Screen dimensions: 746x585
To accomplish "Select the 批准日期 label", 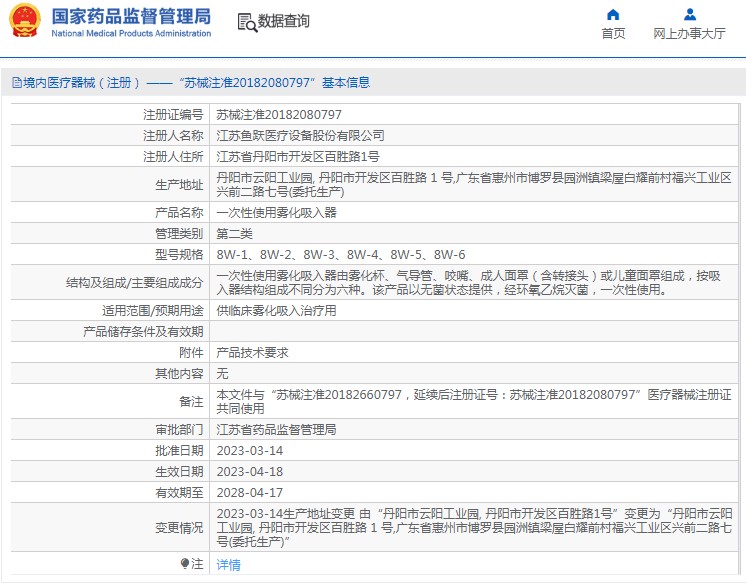I will tap(179, 450).
